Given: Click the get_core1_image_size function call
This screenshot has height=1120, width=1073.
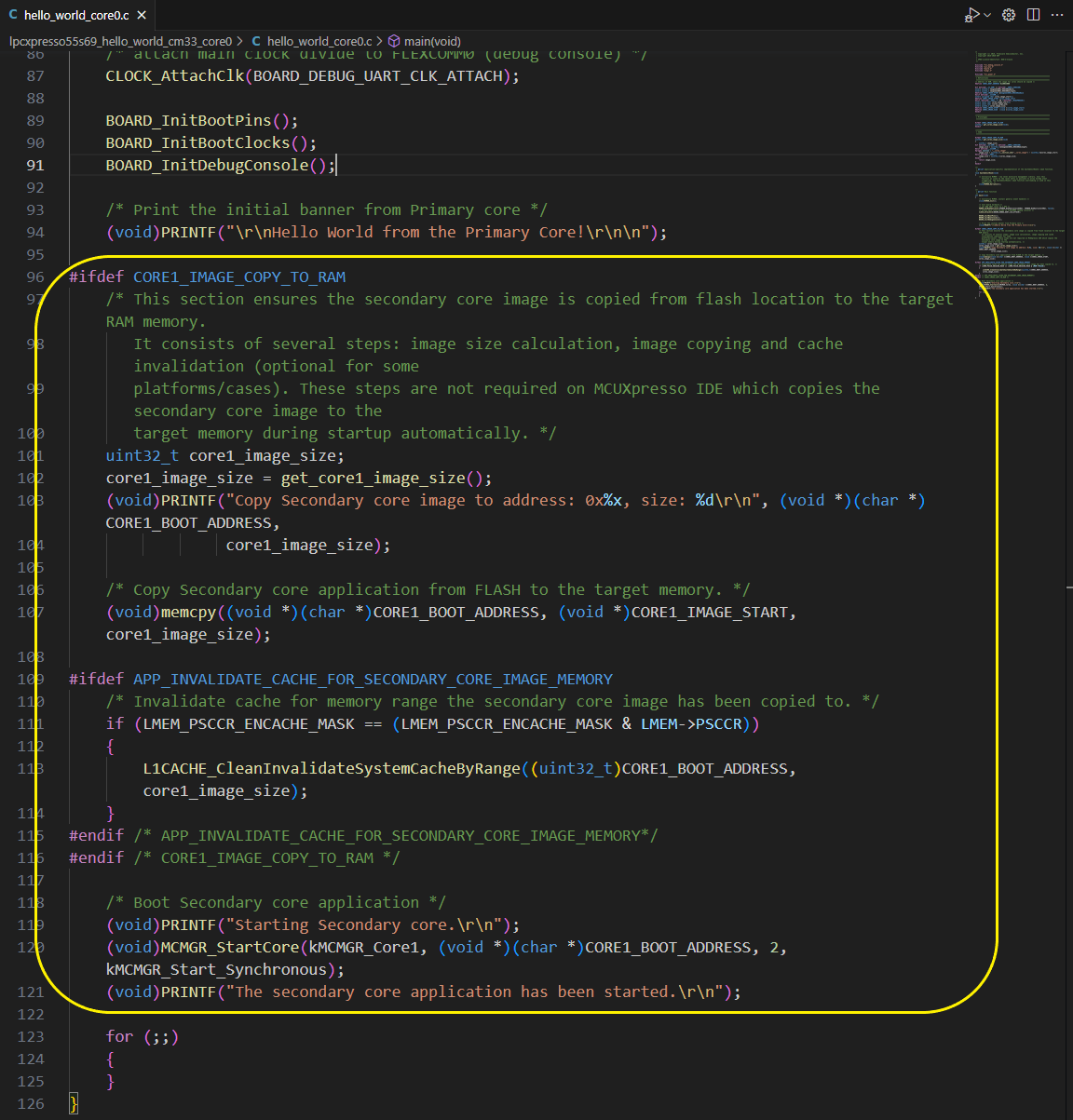Looking at the screenshot, I should point(373,479).
